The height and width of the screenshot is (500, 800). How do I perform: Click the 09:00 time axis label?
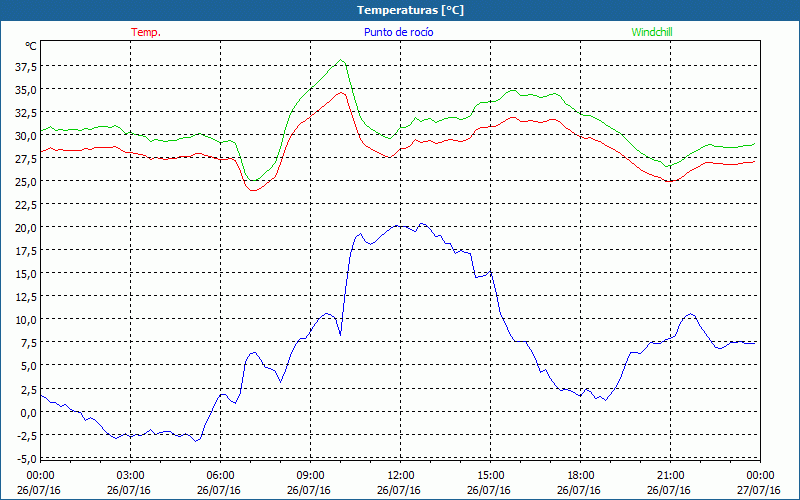(x=310, y=476)
